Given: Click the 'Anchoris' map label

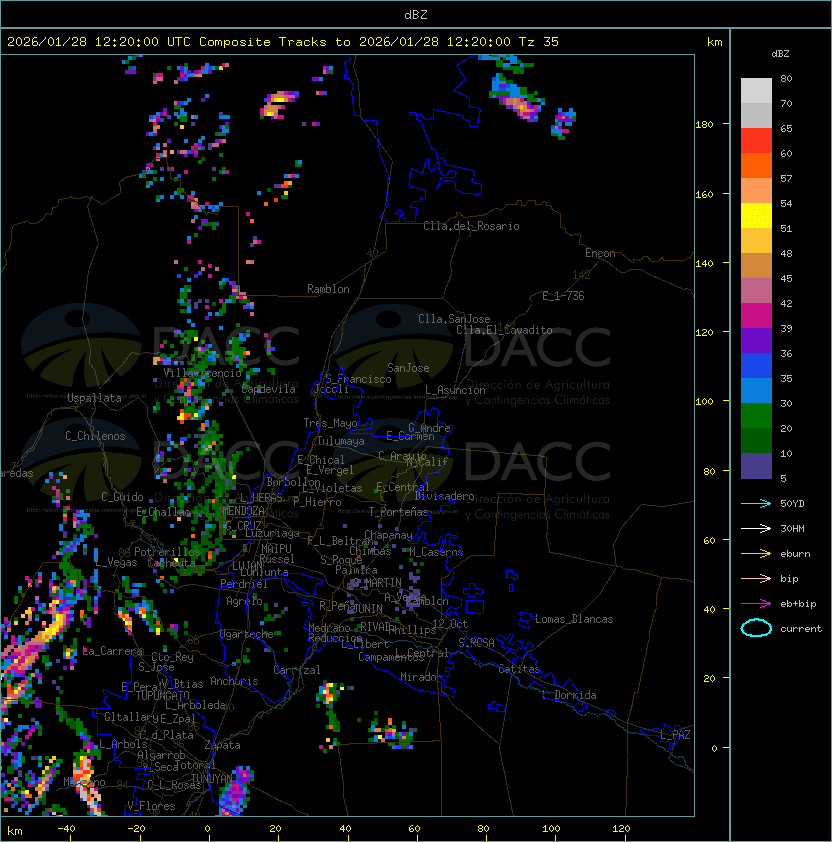Looking at the screenshot, I should pyautogui.click(x=234, y=681).
